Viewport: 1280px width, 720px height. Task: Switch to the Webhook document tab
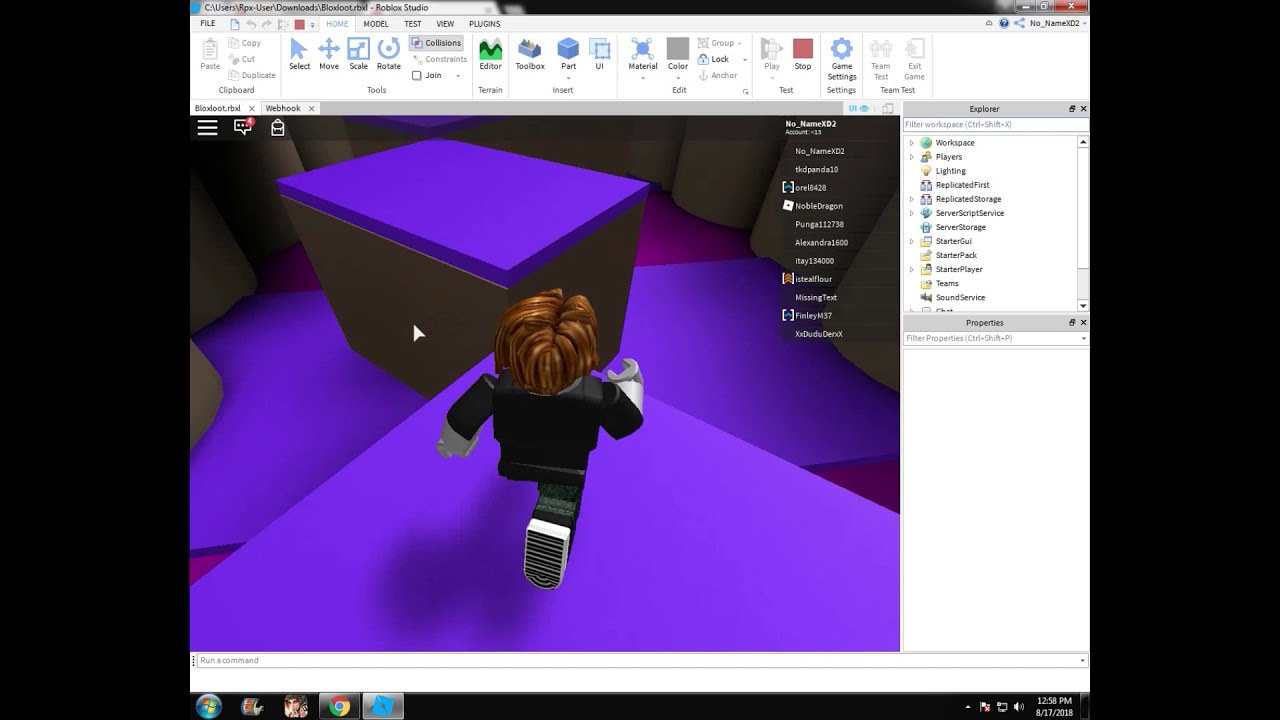tap(283, 108)
